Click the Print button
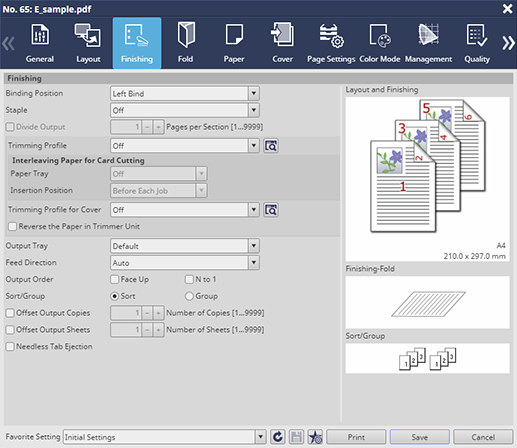The height and width of the screenshot is (448, 517). (356, 437)
